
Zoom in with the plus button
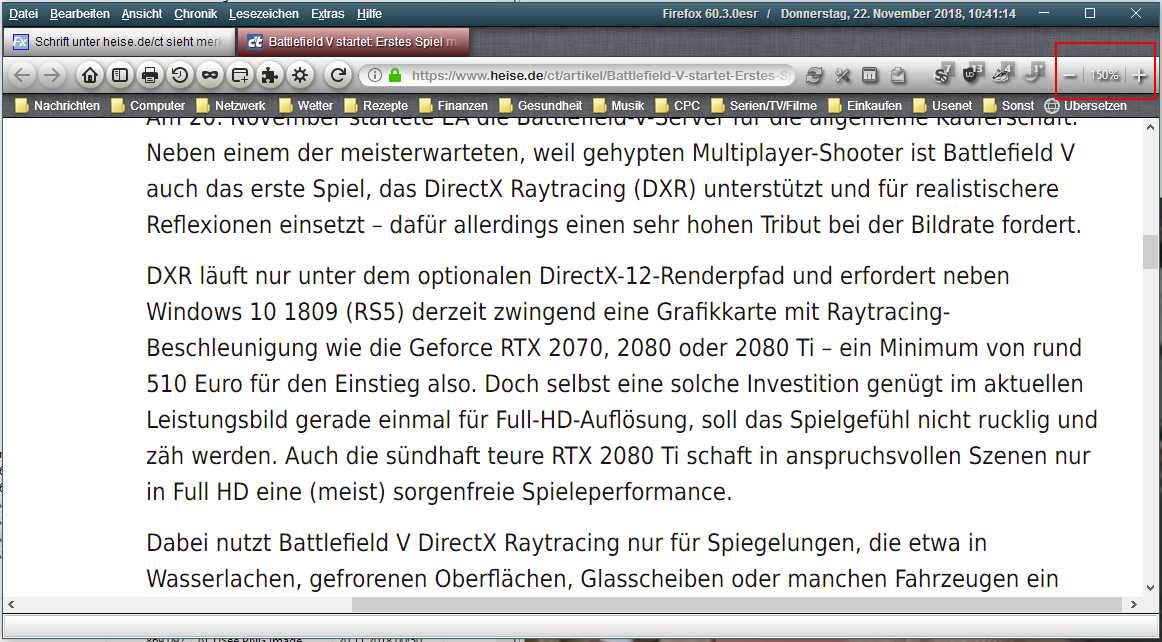tap(1140, 76)
